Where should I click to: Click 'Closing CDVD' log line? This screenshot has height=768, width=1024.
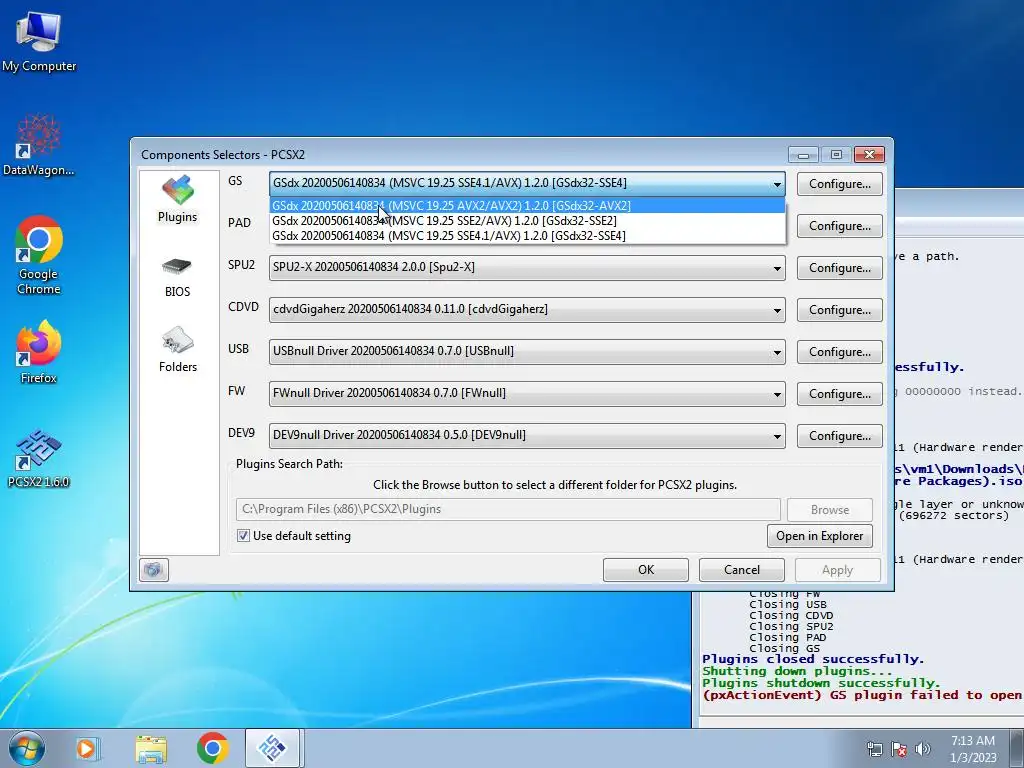[x=791, y=615]
